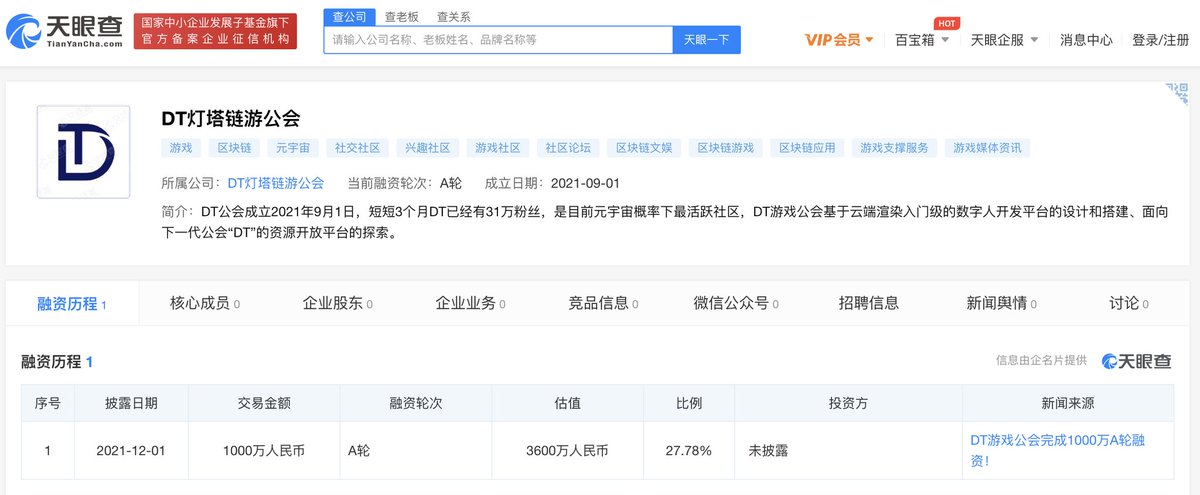1200x495 pixels.
Task: Select the 27.78% ratio cell
Action: [x=689, y=451]
